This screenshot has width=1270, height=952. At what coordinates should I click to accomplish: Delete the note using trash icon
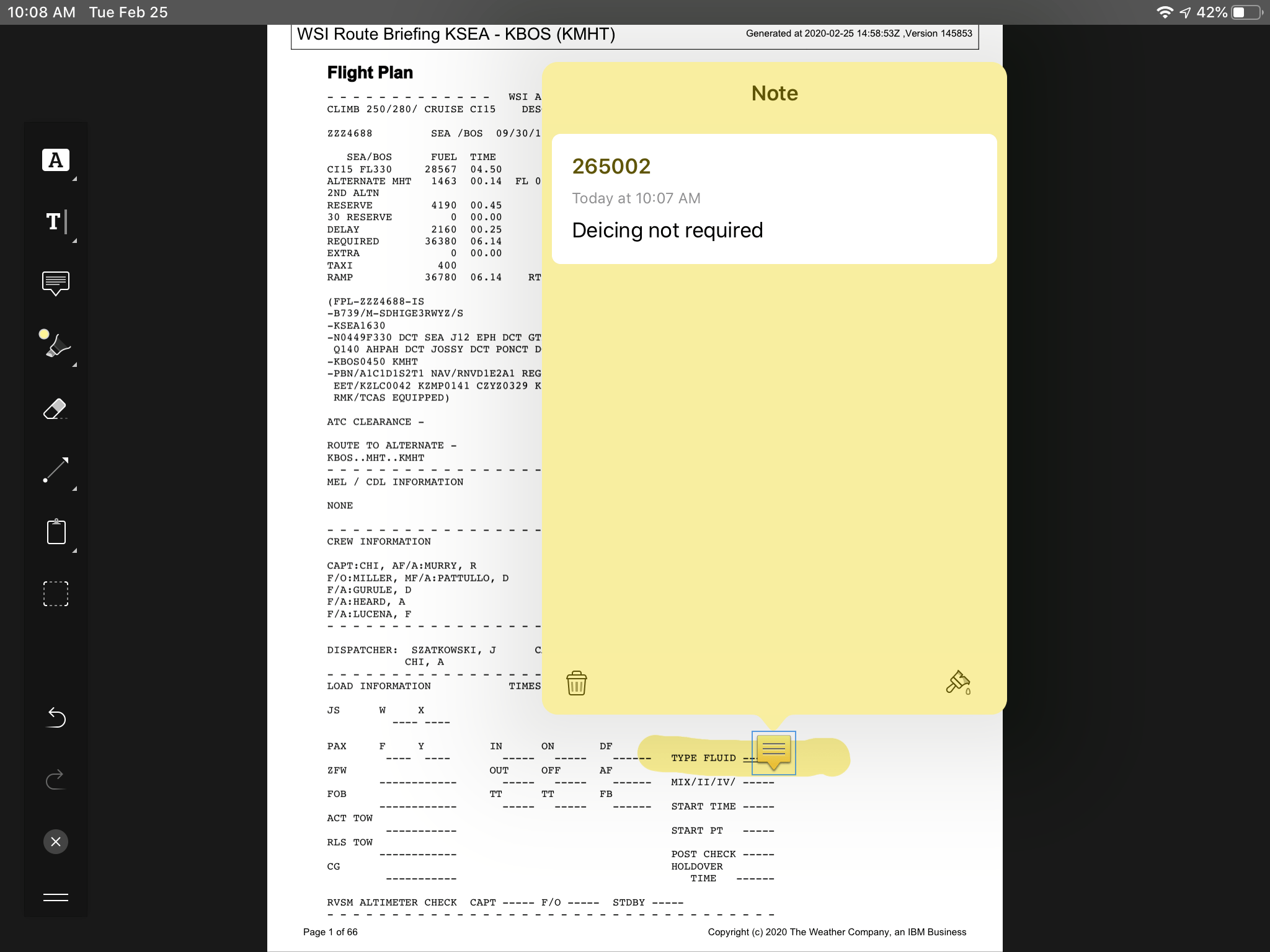576,683
